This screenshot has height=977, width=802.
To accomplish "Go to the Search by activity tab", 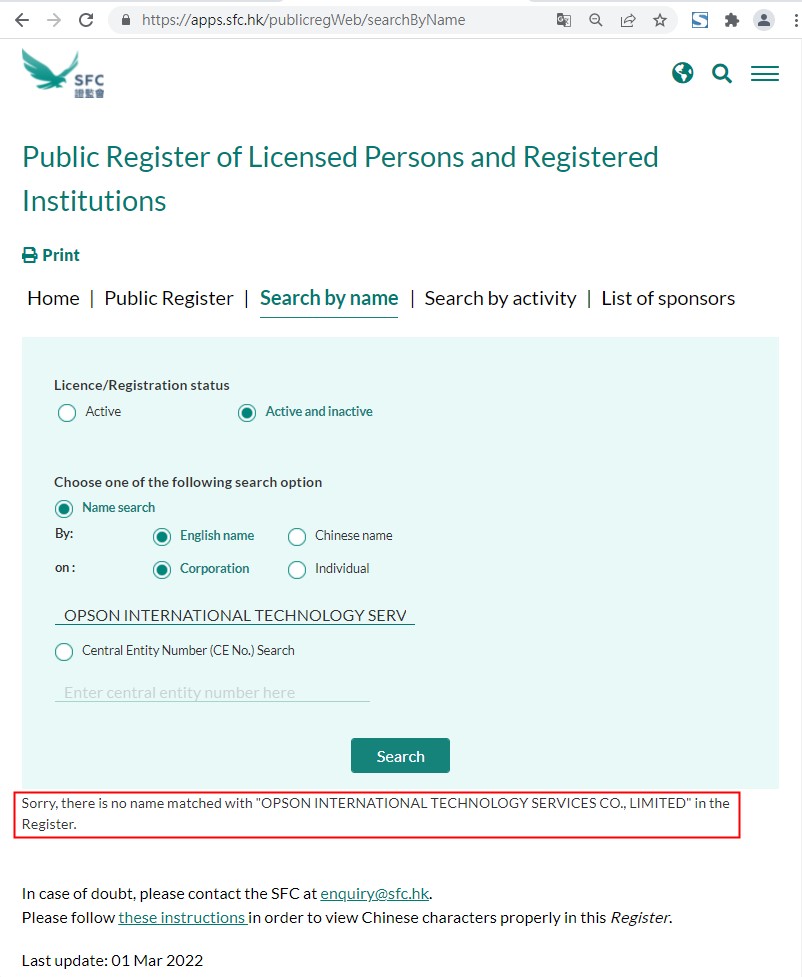I will [500, 298].
